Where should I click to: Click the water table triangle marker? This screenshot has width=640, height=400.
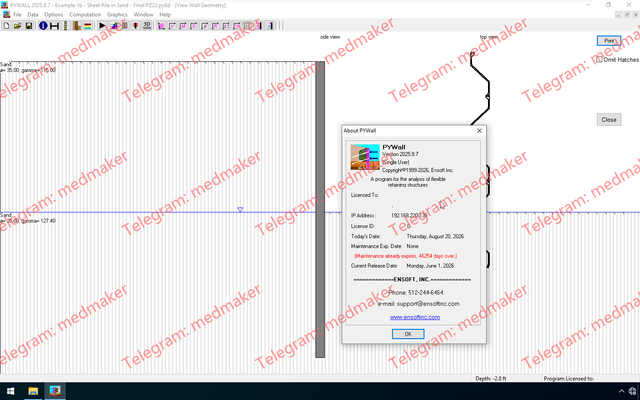point(240,209)
